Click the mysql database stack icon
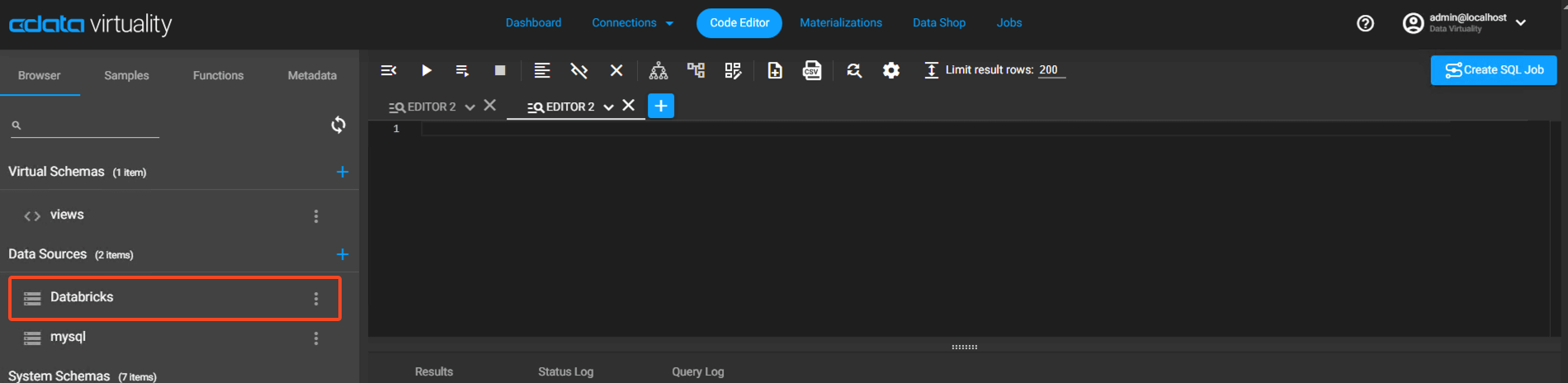1568x383 pixels. (32, 338)
